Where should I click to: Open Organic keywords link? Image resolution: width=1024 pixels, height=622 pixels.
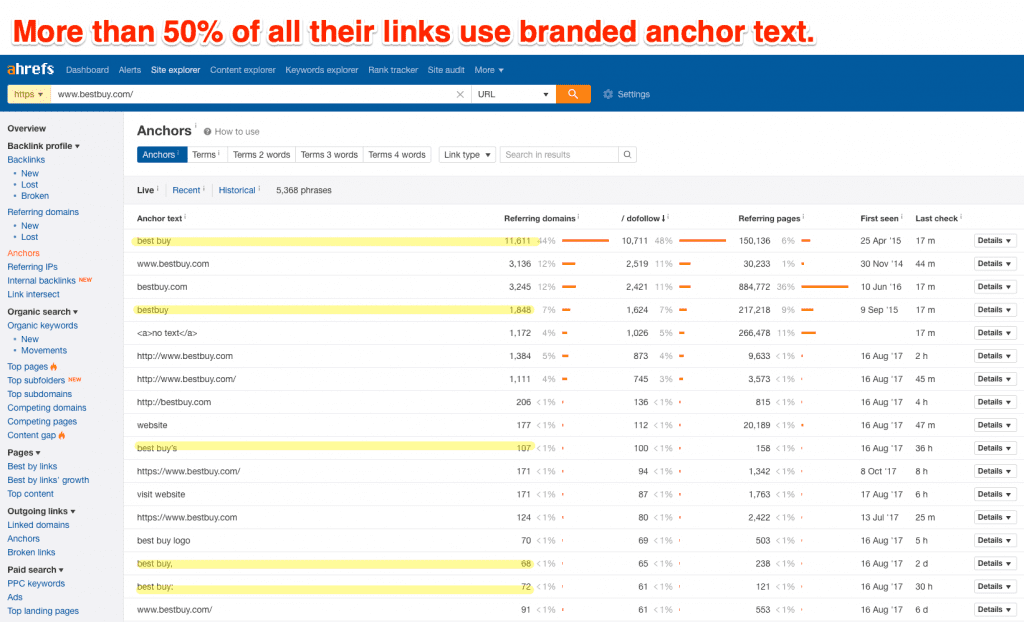(42, 325)
